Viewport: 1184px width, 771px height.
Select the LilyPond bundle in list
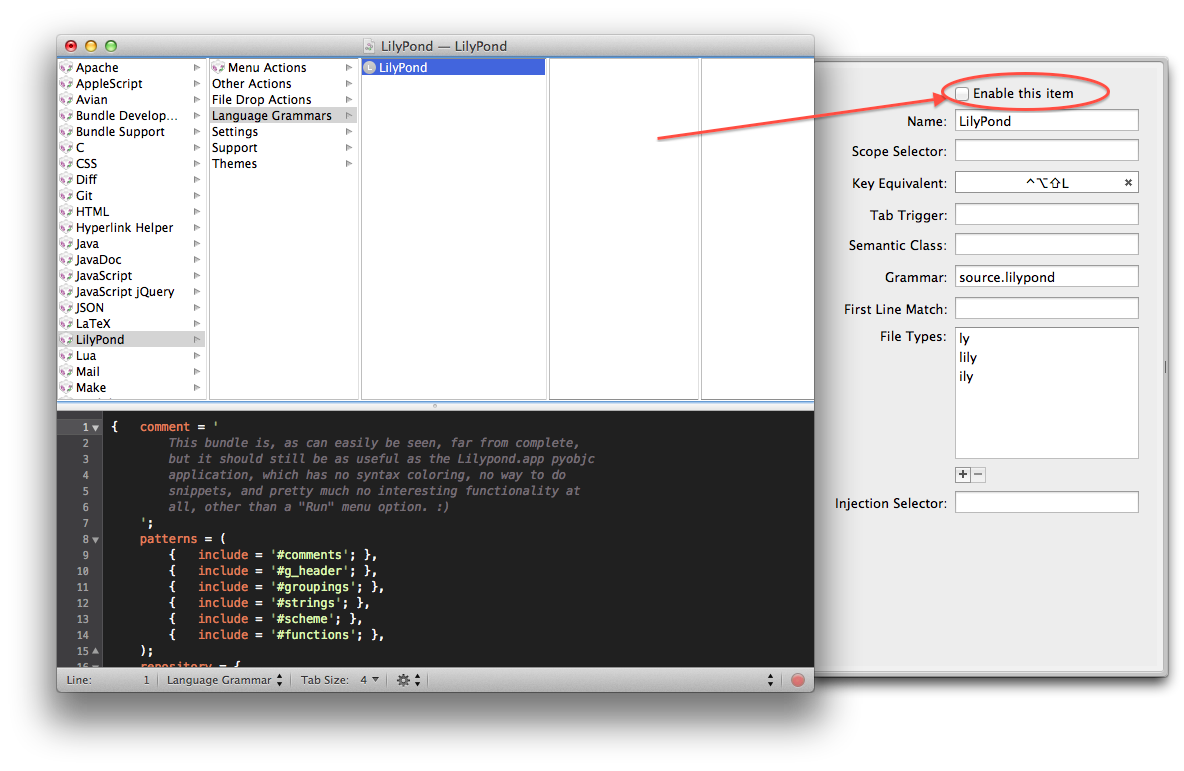click(131, 340)
